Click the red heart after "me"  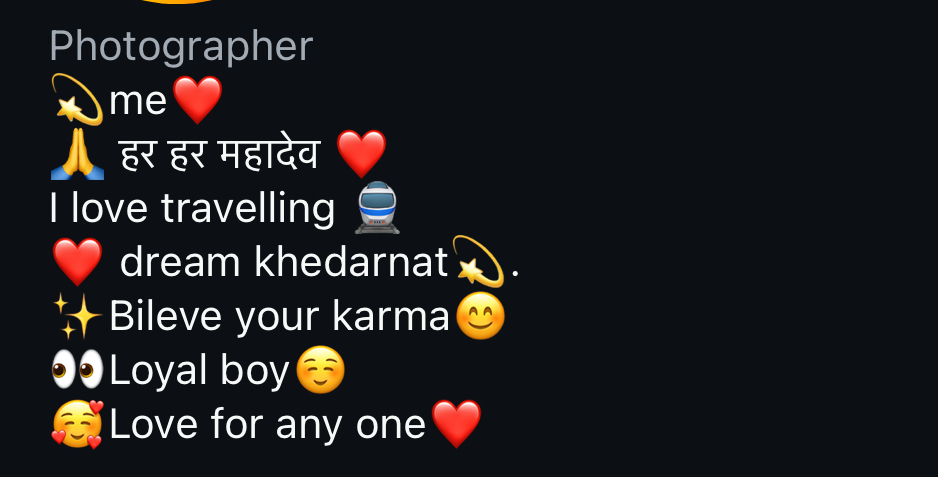coord(197,99)
